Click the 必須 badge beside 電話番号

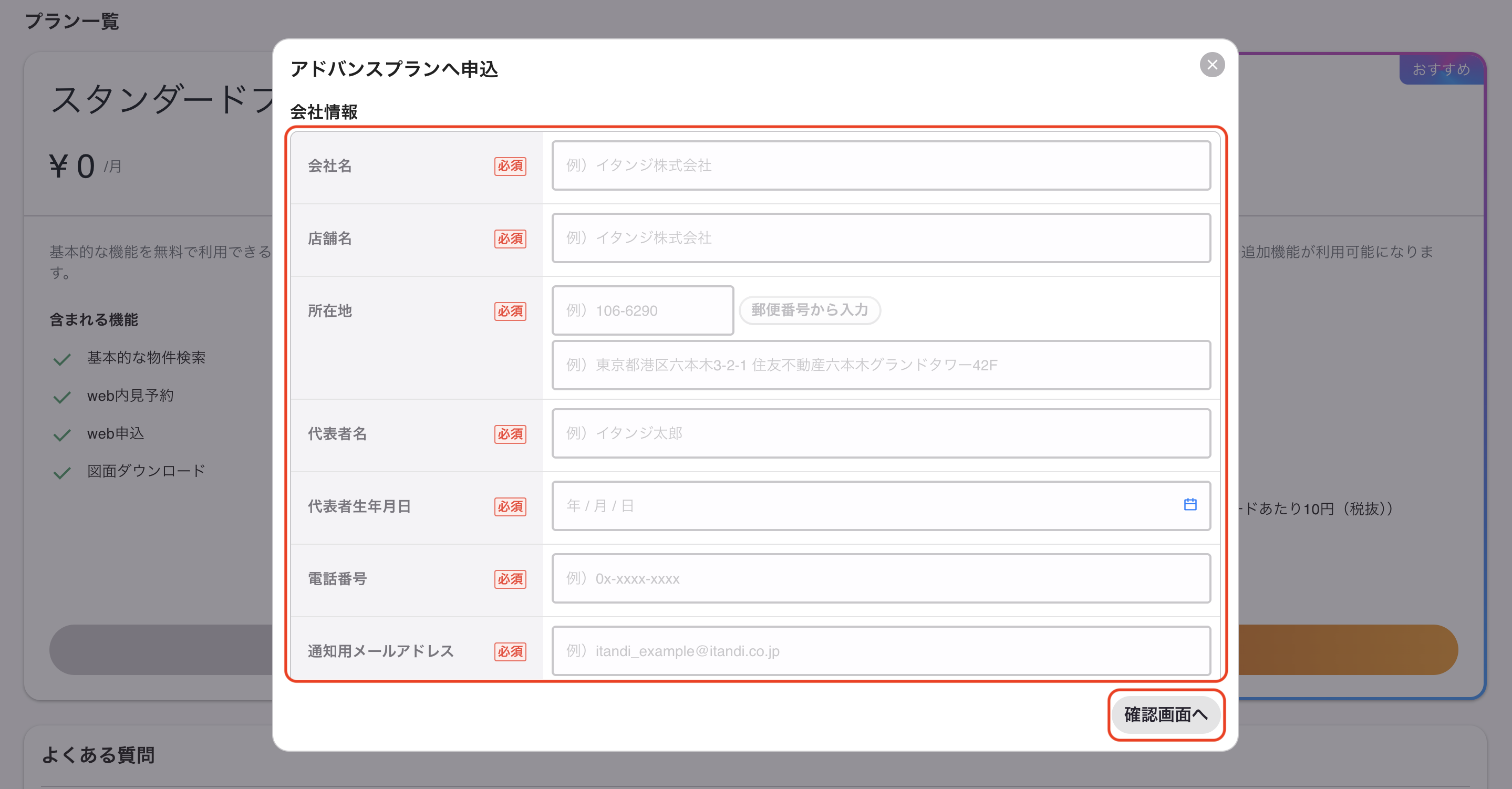click(510, 579)
